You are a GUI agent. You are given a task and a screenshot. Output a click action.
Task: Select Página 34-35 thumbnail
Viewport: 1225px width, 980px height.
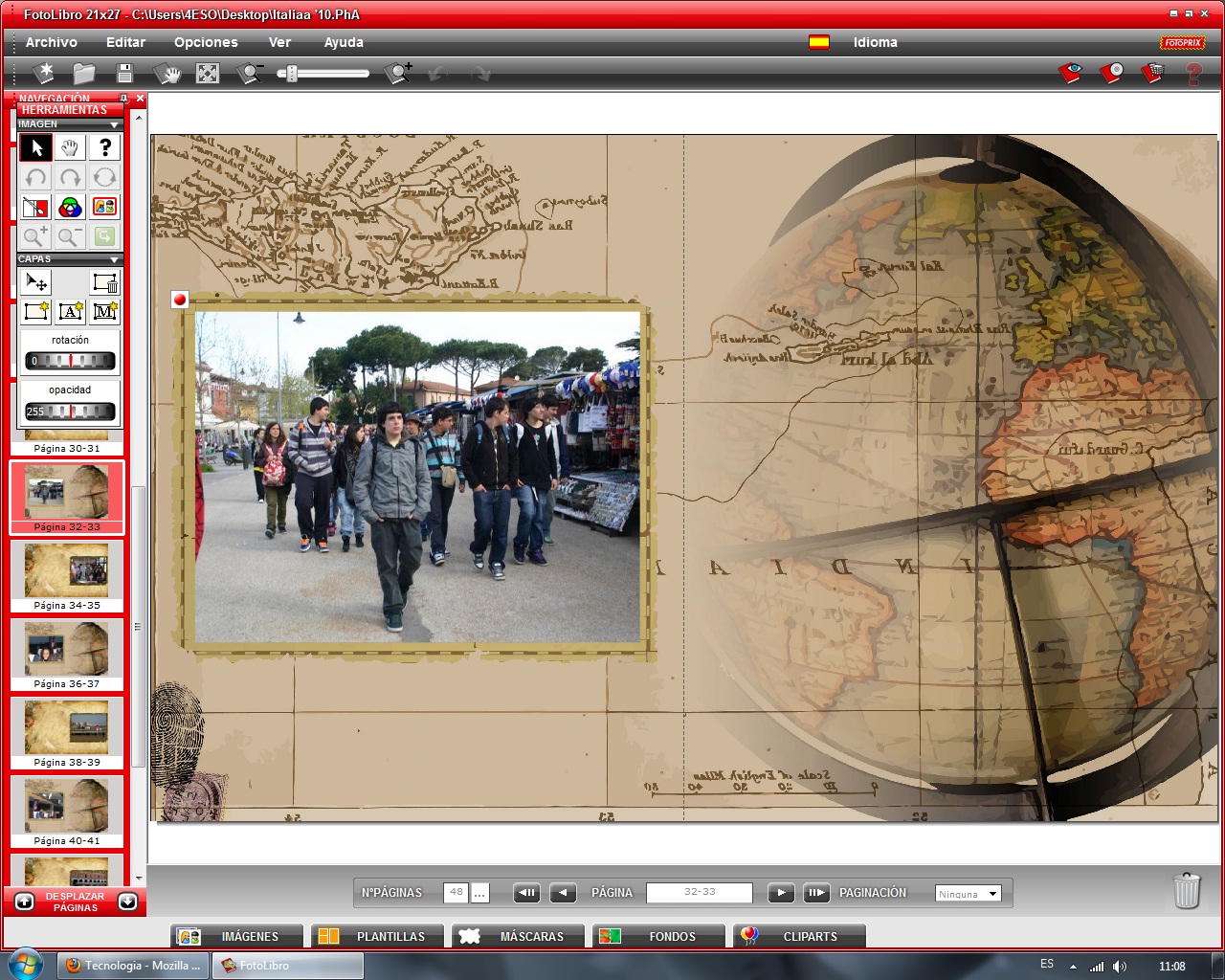[67, 576]
